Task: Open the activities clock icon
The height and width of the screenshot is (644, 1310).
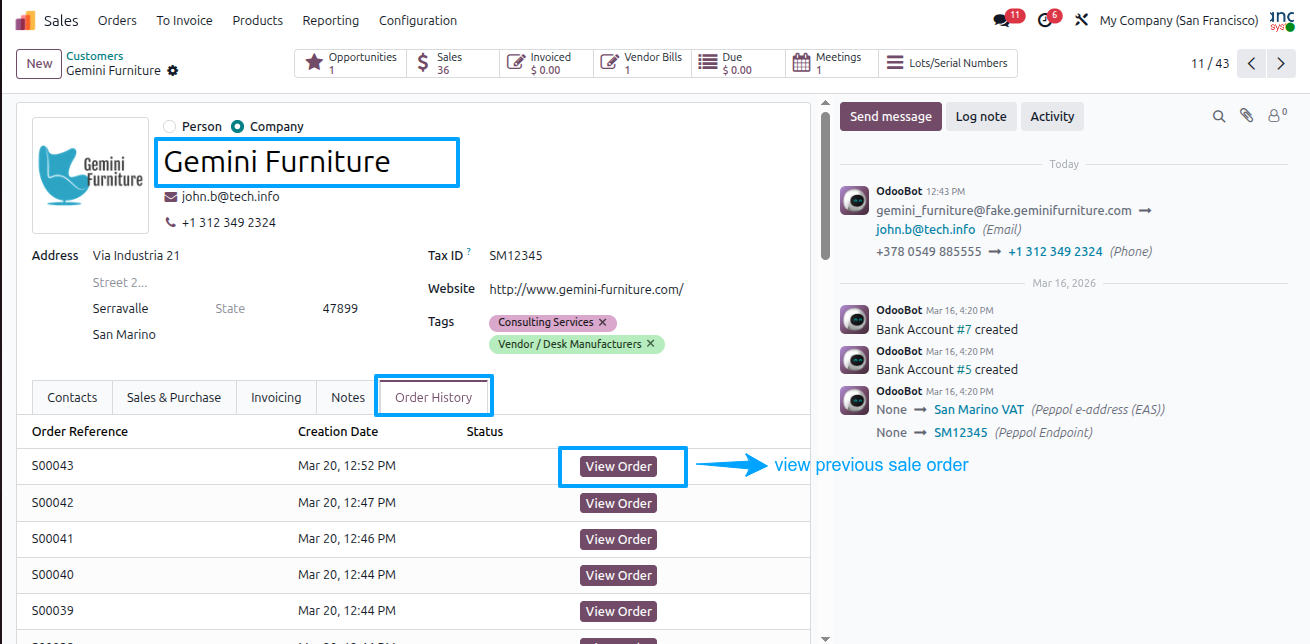Action: [x=1045, y=20]
